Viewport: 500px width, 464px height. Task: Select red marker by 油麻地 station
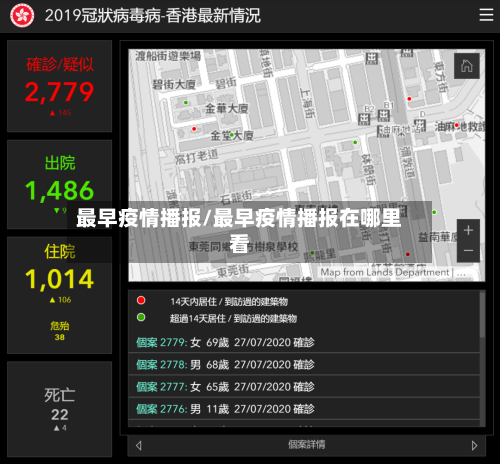(x=457, y=125)
